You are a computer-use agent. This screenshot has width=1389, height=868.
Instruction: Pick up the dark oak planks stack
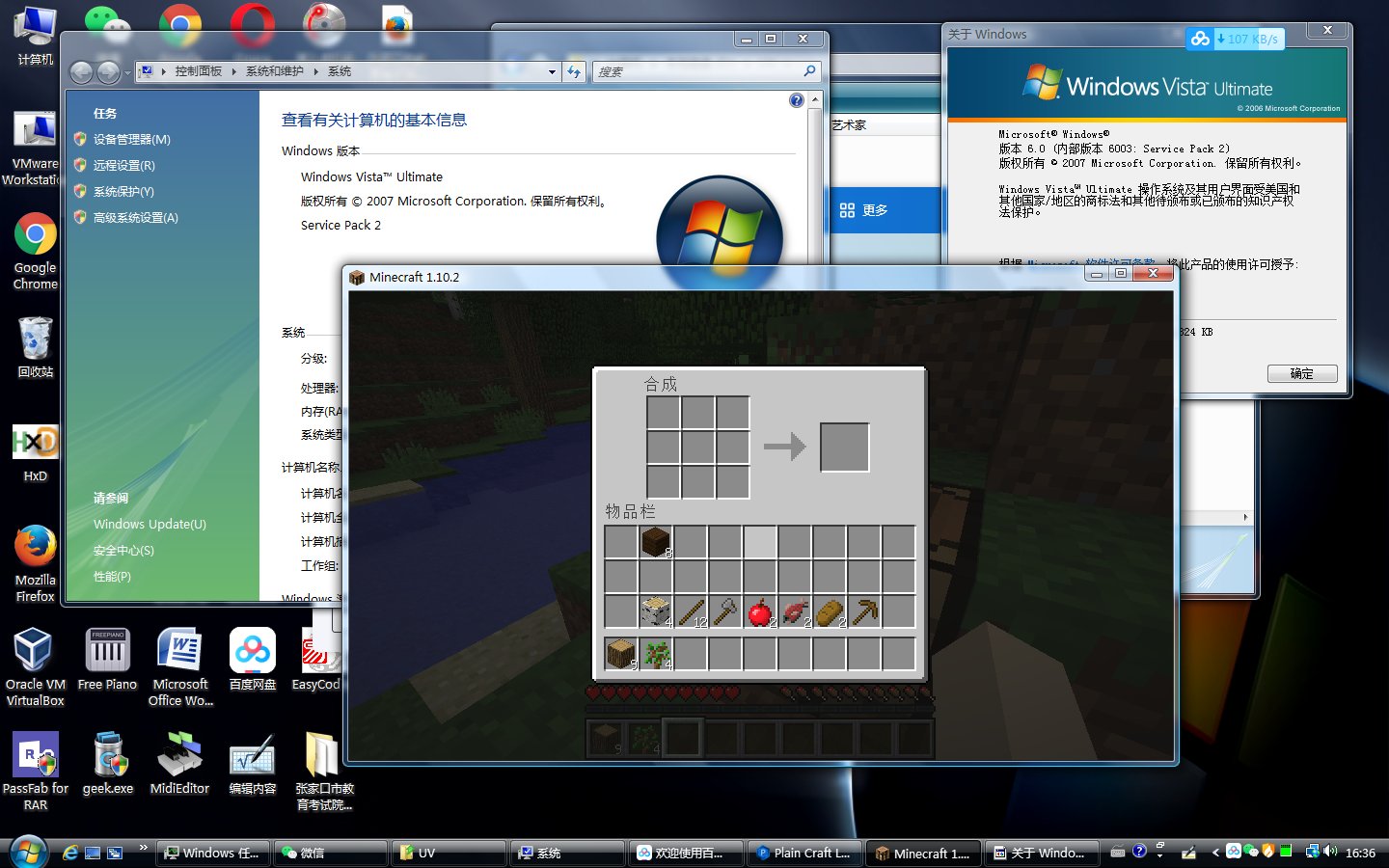[x=656, y=542]
